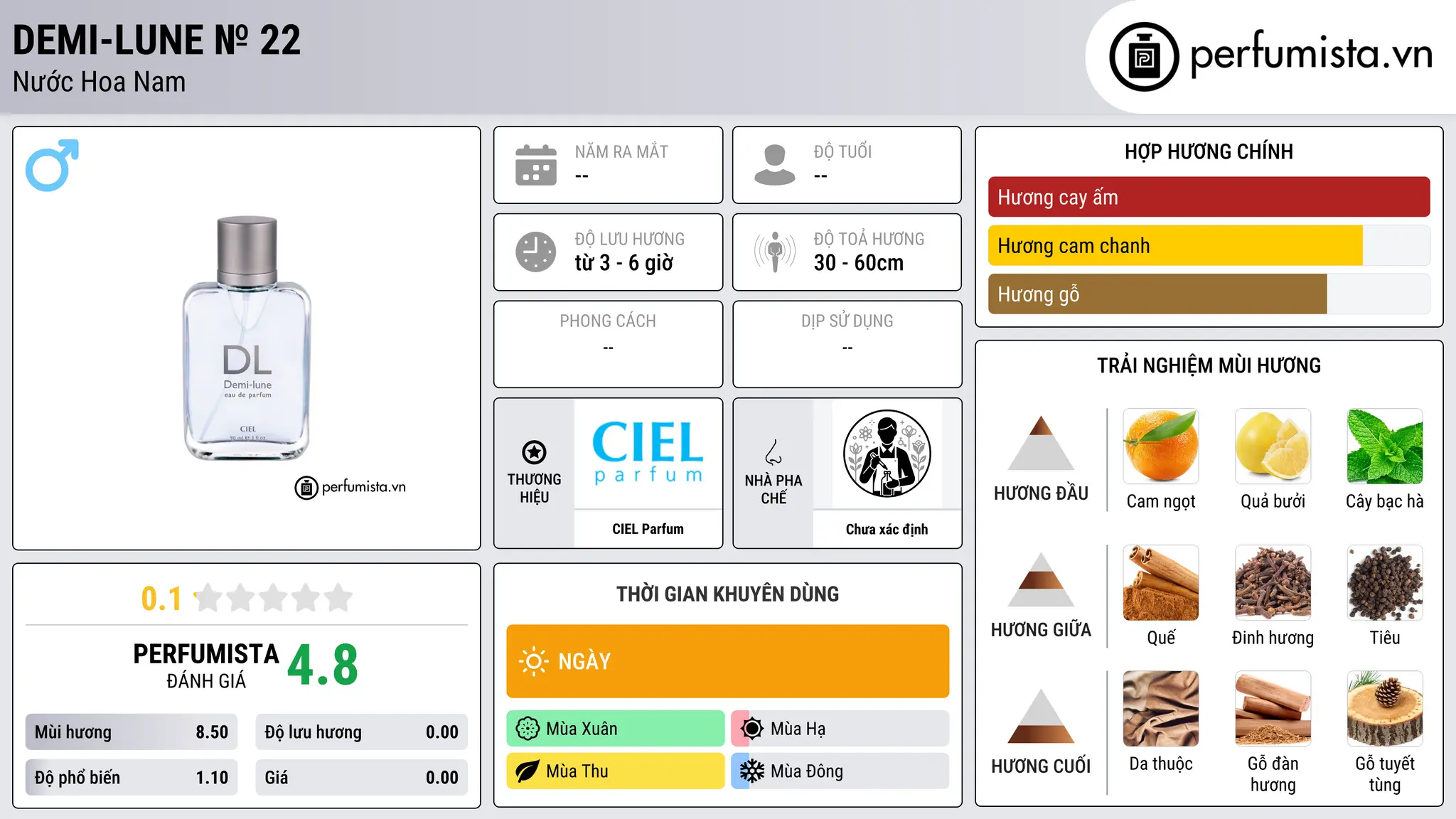
Task: Click the star badge icon above Thương hiệu
Action: 534,451
